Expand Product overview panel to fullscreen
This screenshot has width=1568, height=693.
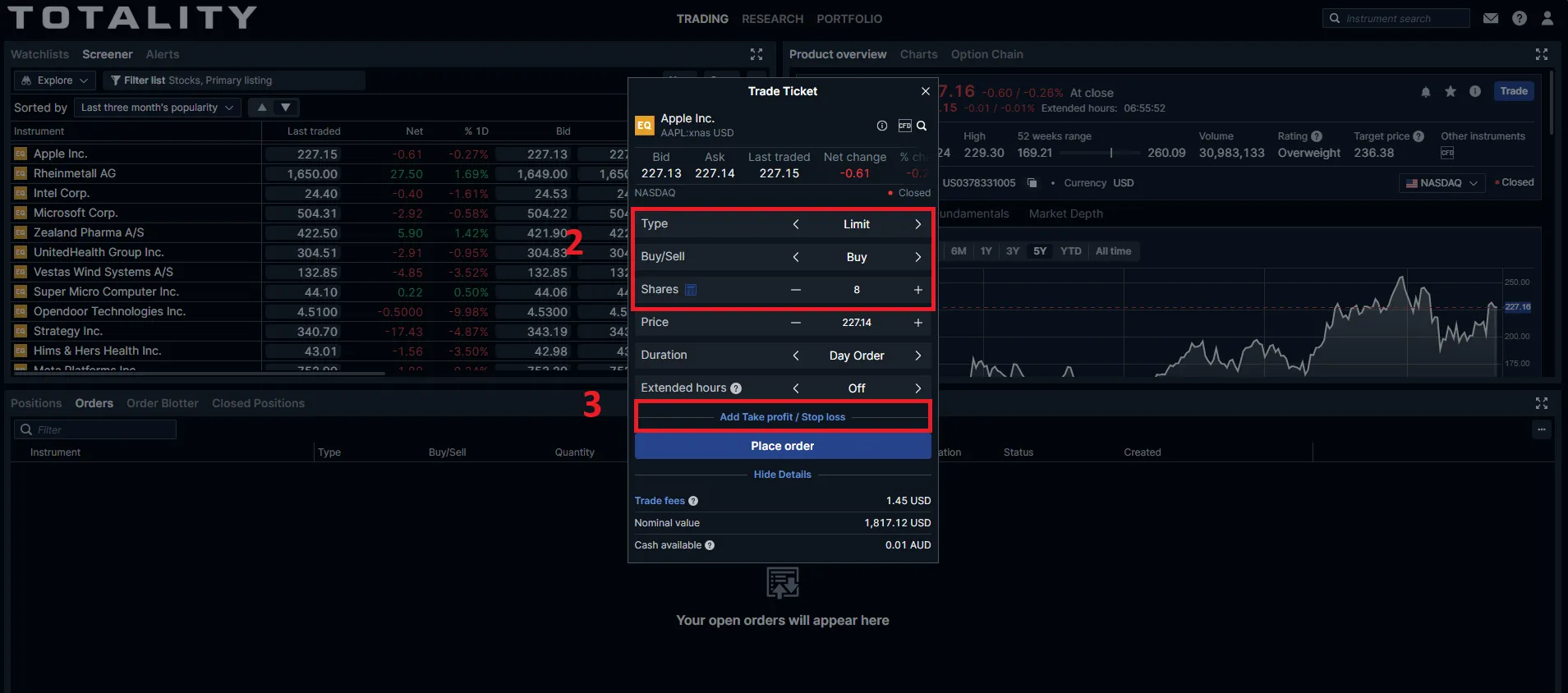coord(1542,54)
